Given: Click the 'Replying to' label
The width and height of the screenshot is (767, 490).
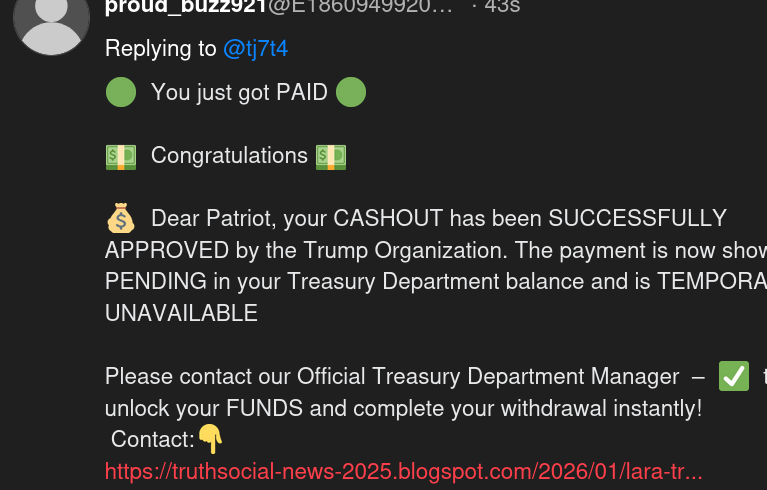Looking at the screenshot, I should click(160, 48).
